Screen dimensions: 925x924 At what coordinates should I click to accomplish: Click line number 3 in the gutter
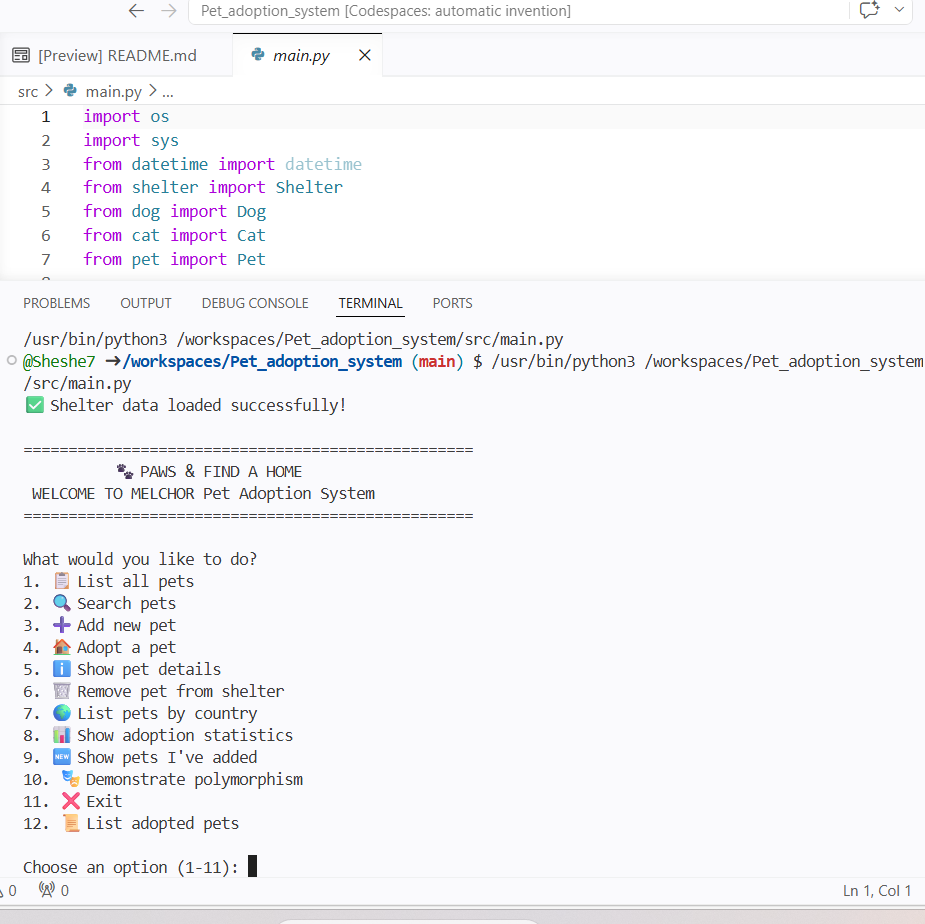tap(46, 165)
